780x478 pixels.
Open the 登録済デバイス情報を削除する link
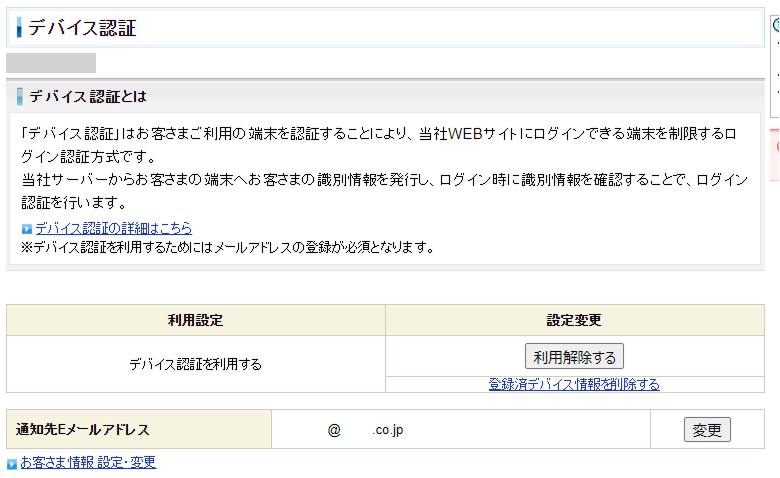click(574, 384)
